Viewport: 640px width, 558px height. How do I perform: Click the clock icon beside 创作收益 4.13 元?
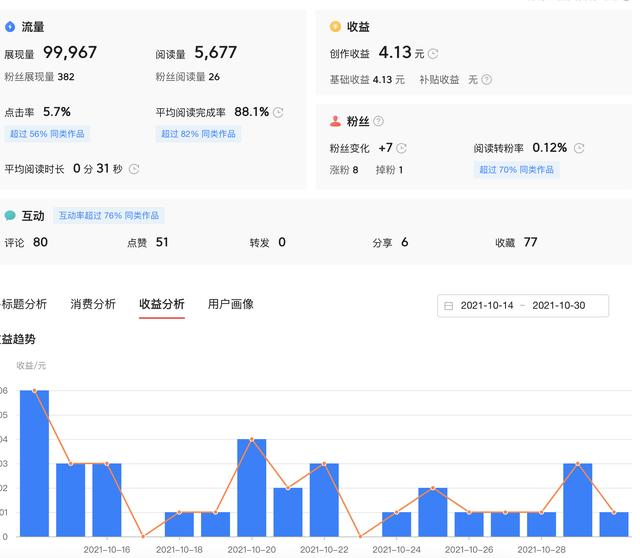point(433,53)
